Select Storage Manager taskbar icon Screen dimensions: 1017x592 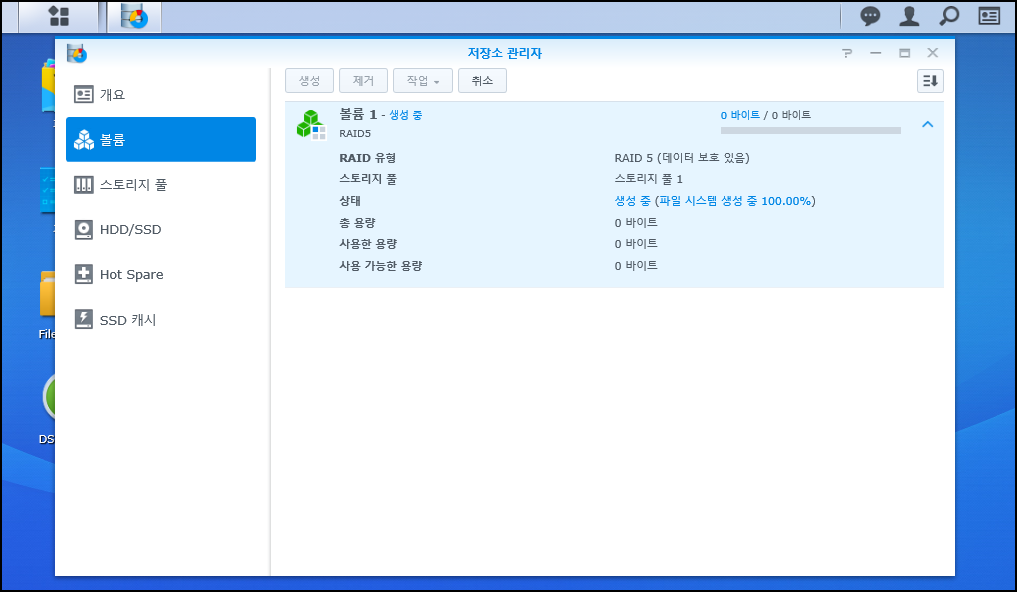point(134,16)
